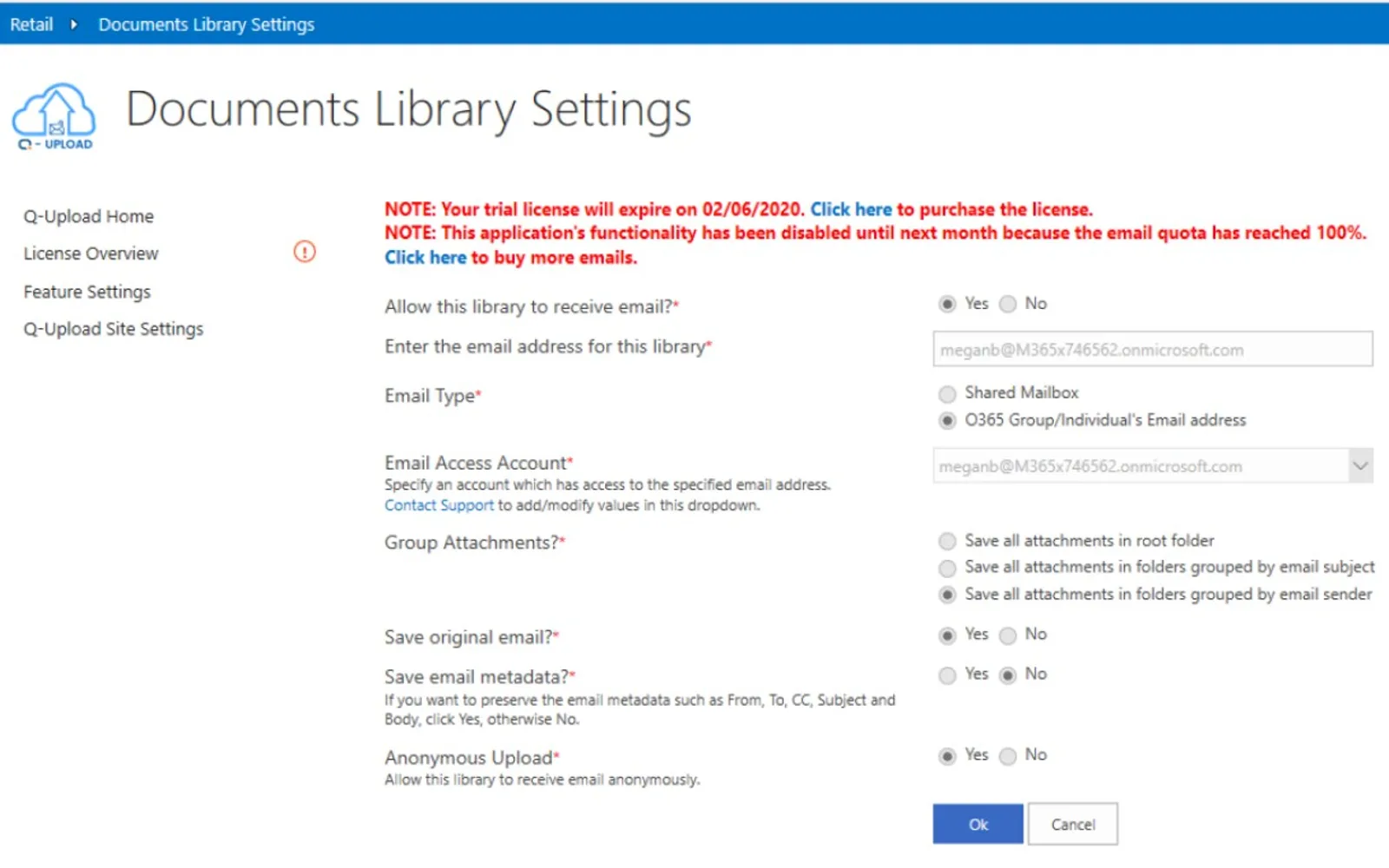
Task: Click the Ok button
Action: pyautogui.click(x=978, y=824)
